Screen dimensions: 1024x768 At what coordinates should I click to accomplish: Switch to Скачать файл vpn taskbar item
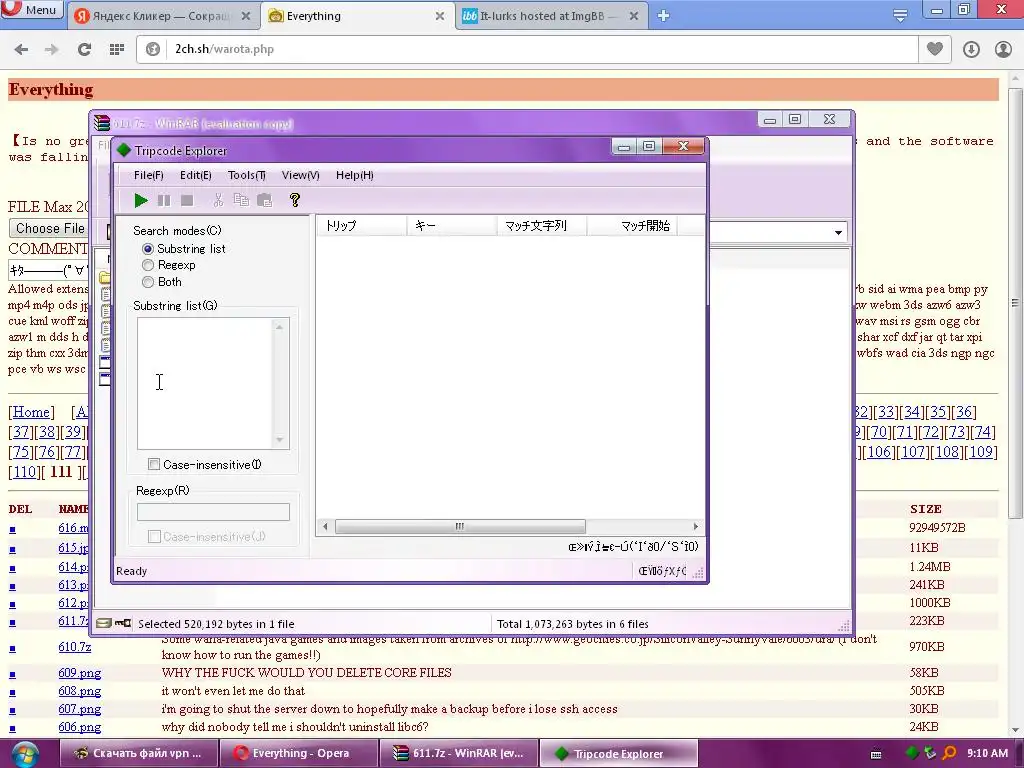pyautogui.click(x=138, y=754)
